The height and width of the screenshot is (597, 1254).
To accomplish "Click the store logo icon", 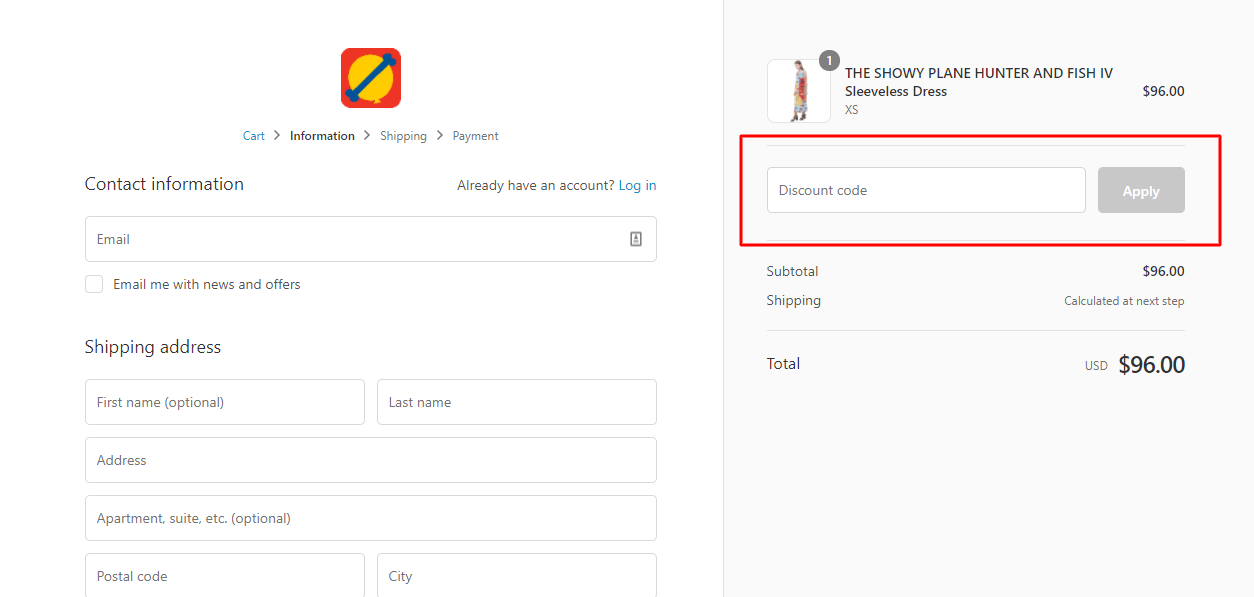I will tap(371, 78).
